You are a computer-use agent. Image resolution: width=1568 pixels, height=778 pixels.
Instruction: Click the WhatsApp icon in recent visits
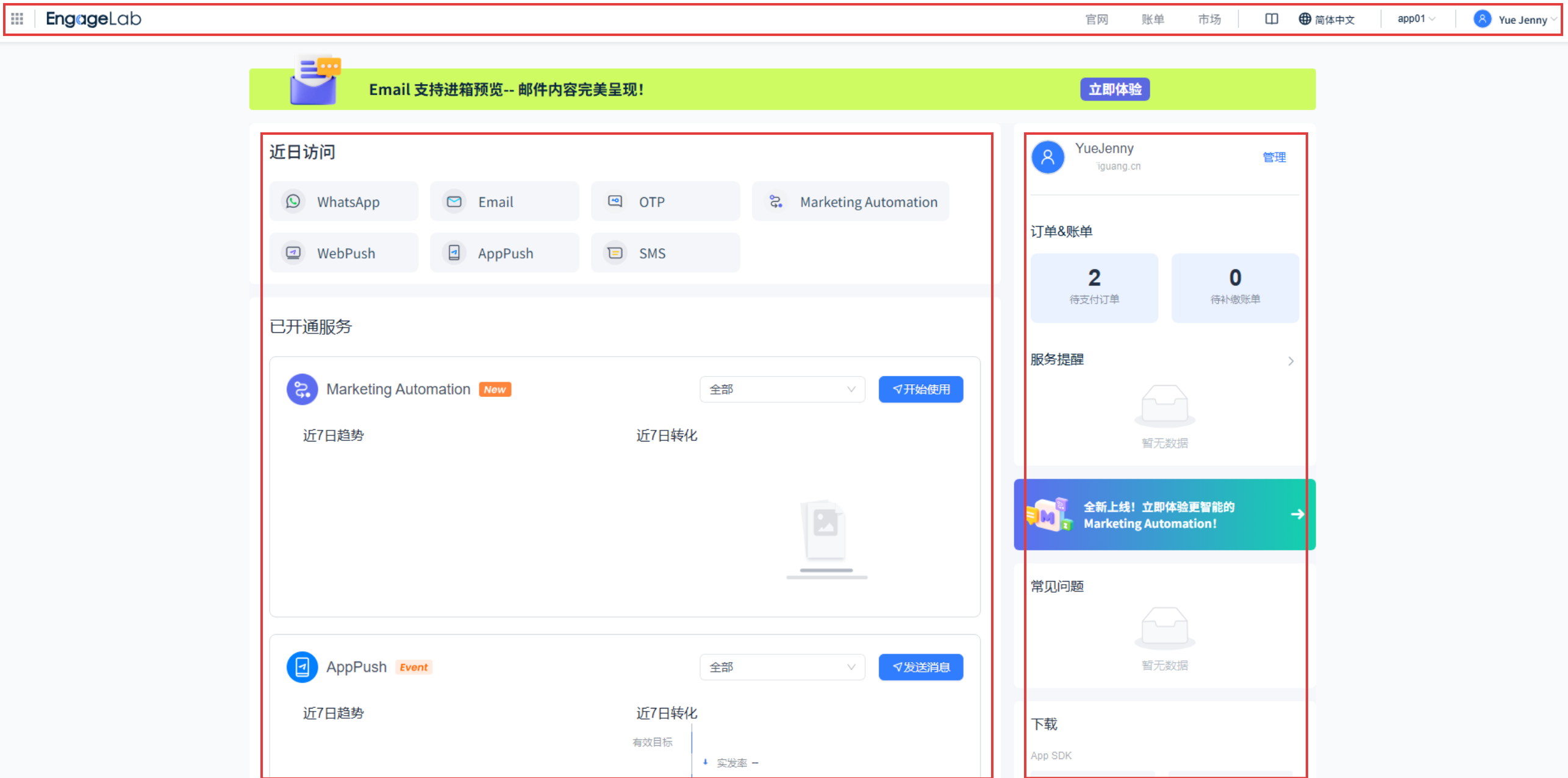coord(293,201)
